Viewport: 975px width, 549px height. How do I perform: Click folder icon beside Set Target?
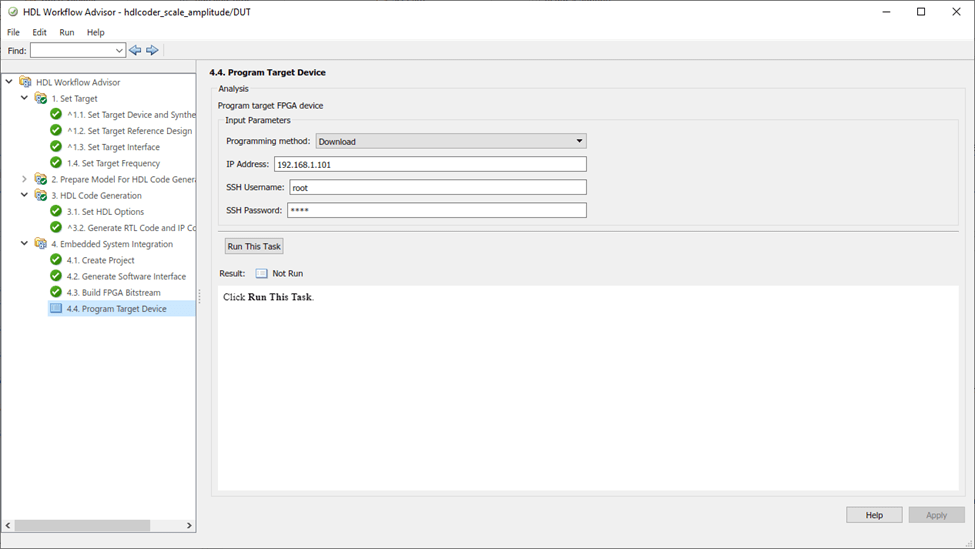coord(41,99)
